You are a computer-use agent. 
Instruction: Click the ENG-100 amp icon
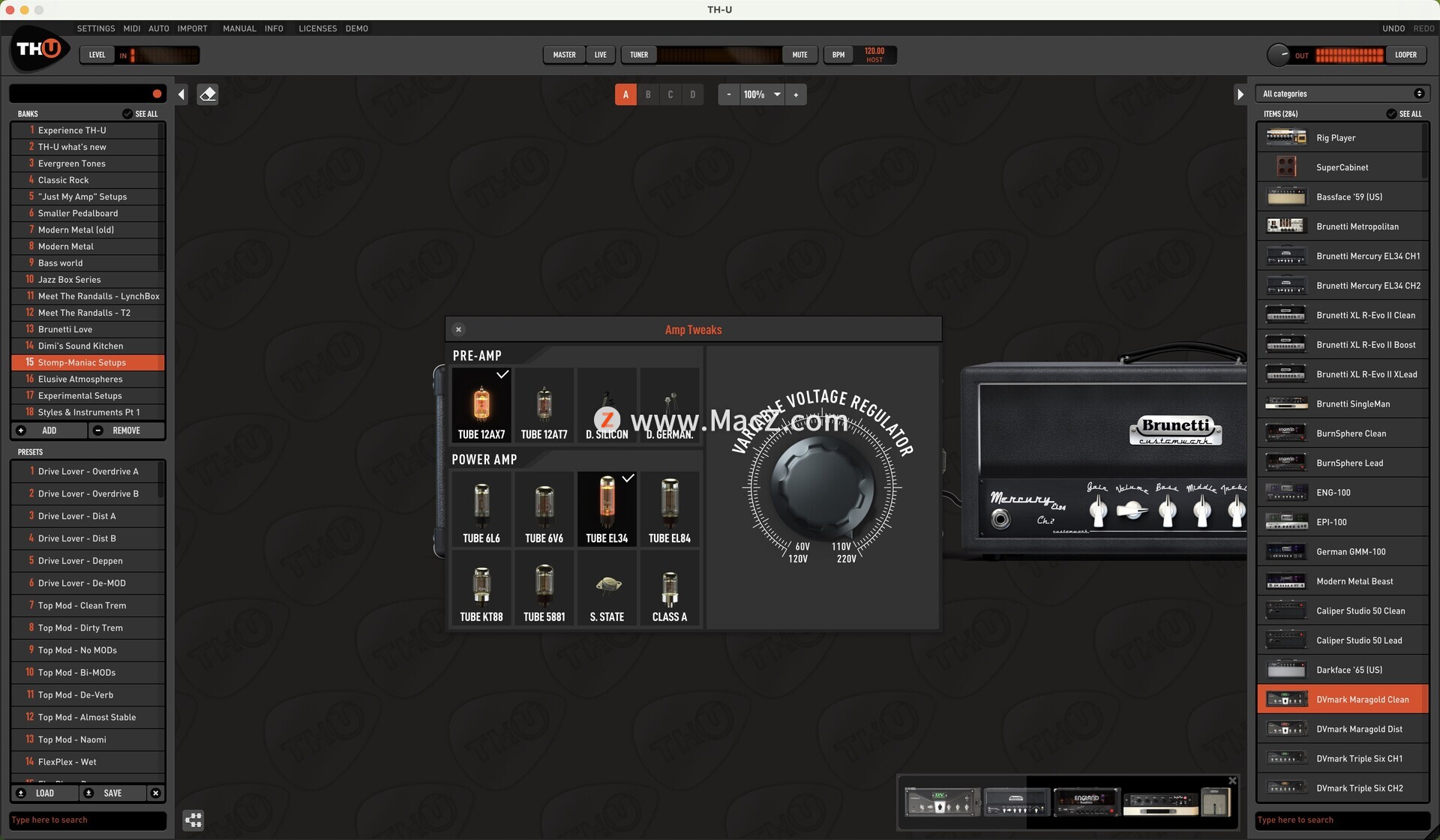pos(1285,492)
